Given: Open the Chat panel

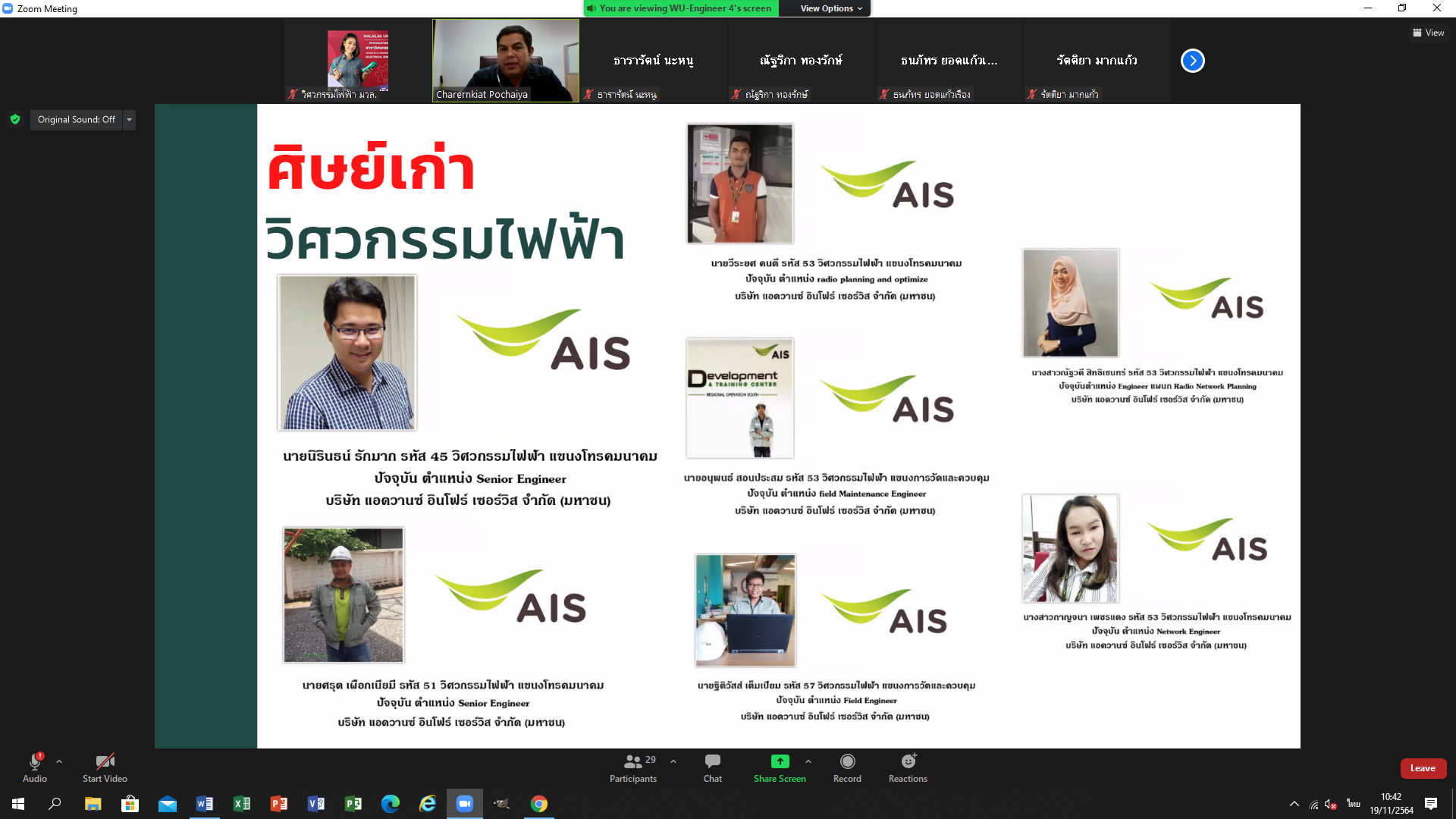Looking at the screenshot, I should [x=712, y=762].
